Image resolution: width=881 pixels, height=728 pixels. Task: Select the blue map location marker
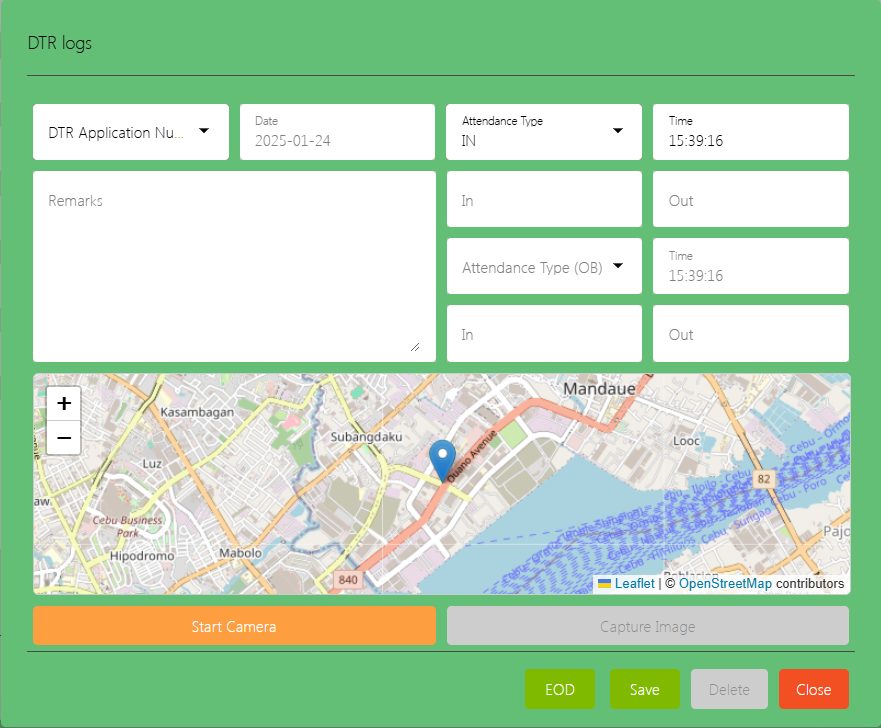[x=444, y=453]
